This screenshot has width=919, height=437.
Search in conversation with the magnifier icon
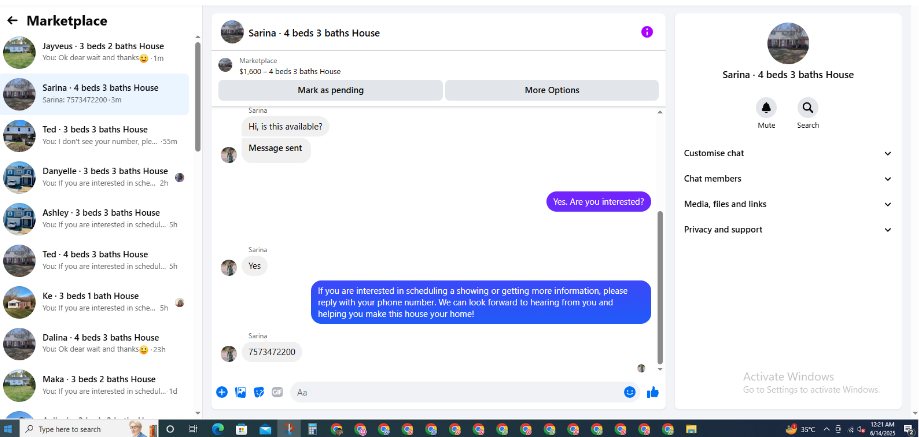808,108
